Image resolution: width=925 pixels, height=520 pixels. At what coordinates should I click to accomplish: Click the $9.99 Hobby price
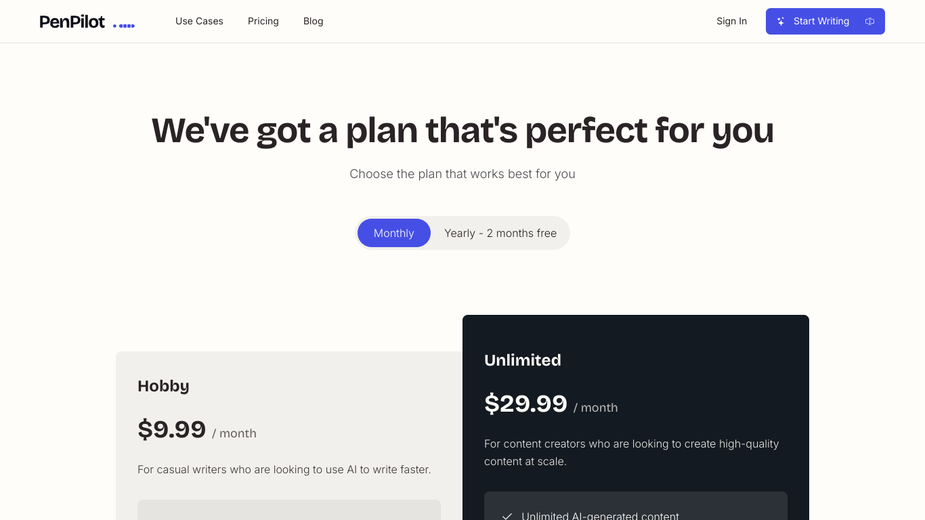tap(172, 430)
